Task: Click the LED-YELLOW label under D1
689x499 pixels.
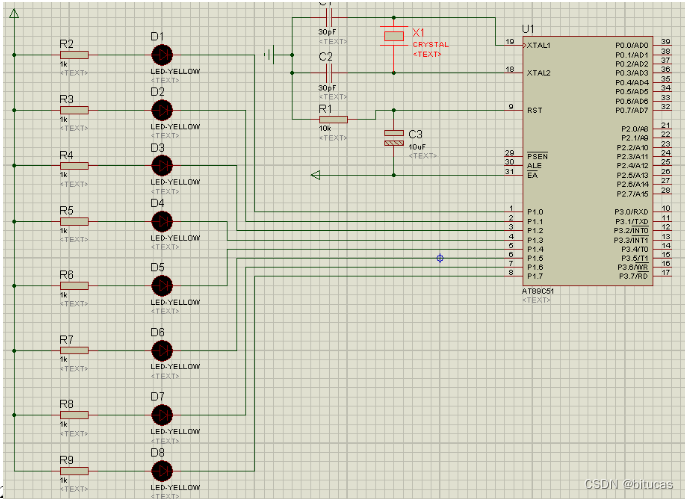Action: 175,71
